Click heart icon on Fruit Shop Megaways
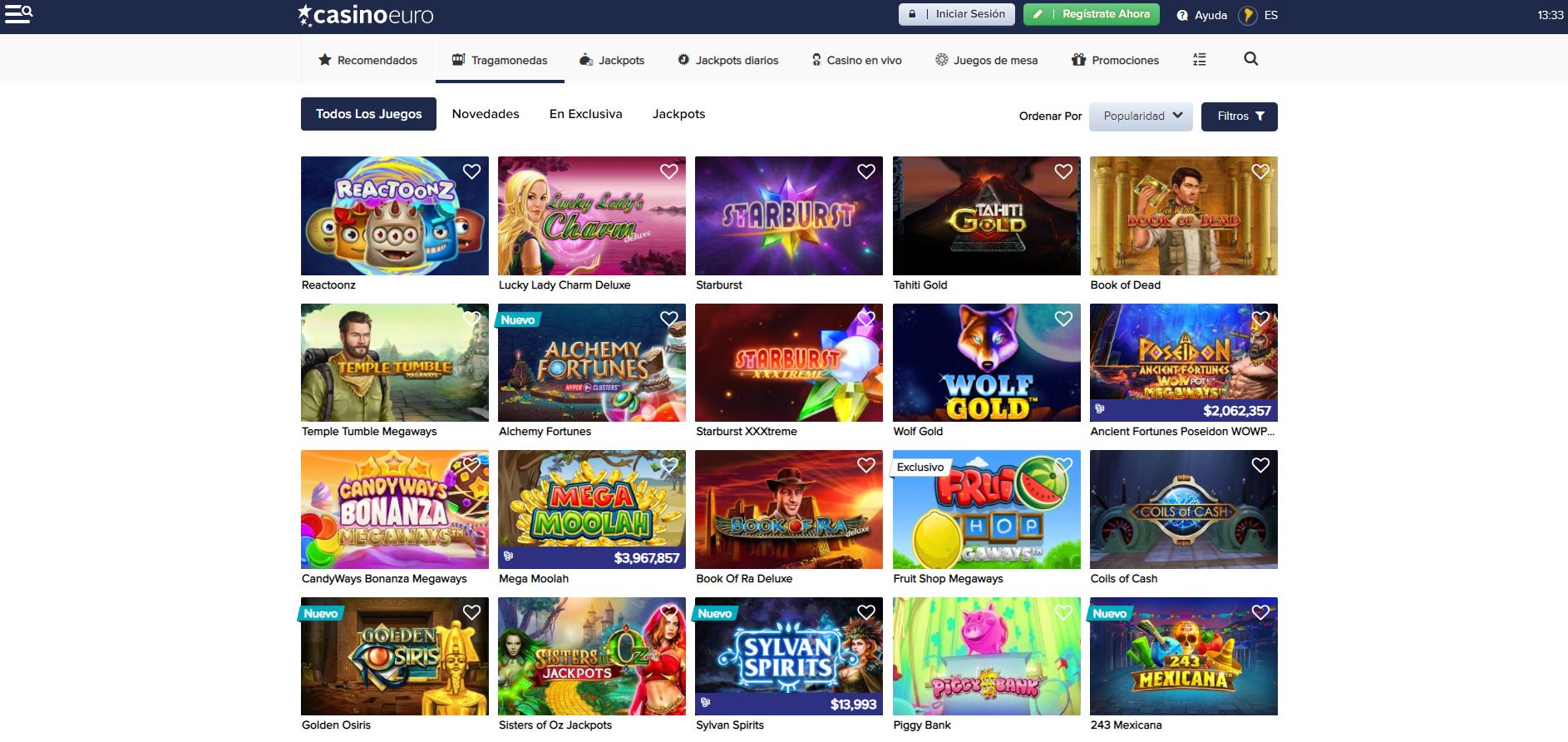 [x=1063, y=465]
